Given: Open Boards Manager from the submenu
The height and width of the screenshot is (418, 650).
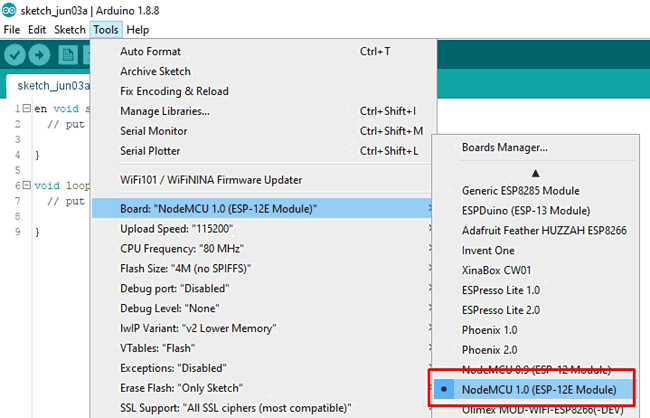Looking at the screenshot, I should point(504,147).
